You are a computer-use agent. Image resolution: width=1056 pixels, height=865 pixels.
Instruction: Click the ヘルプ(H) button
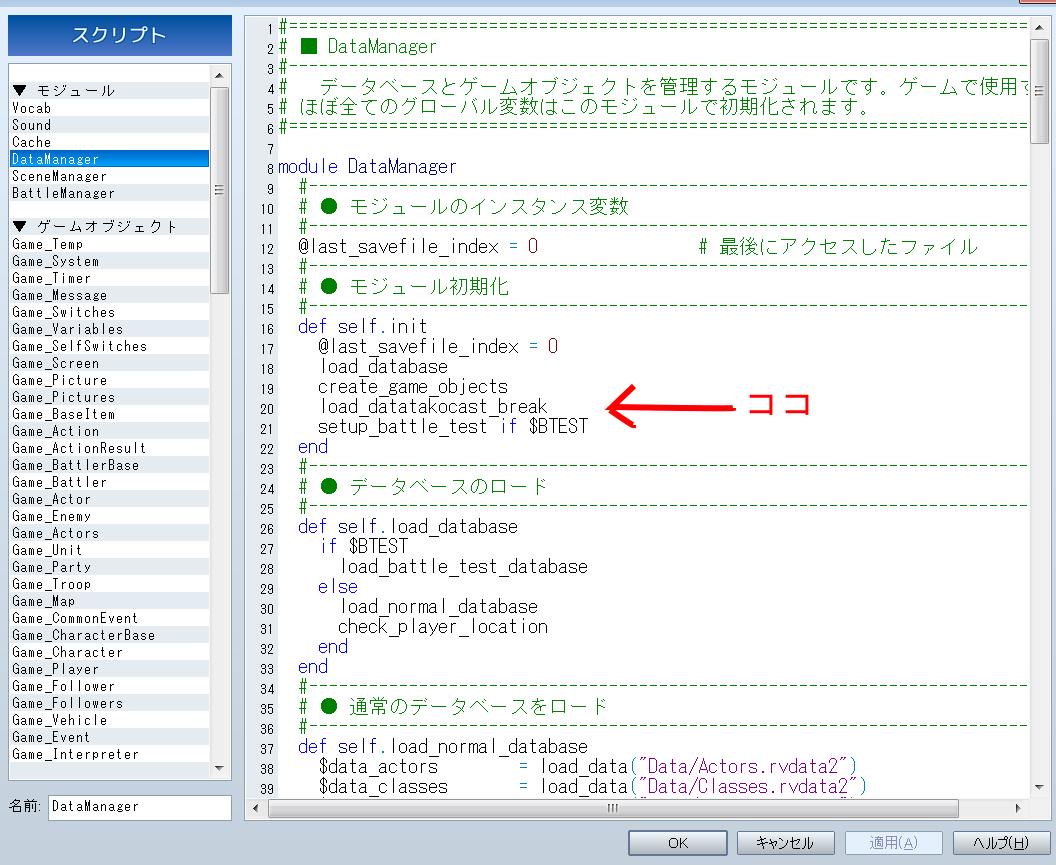[1001, 843]
